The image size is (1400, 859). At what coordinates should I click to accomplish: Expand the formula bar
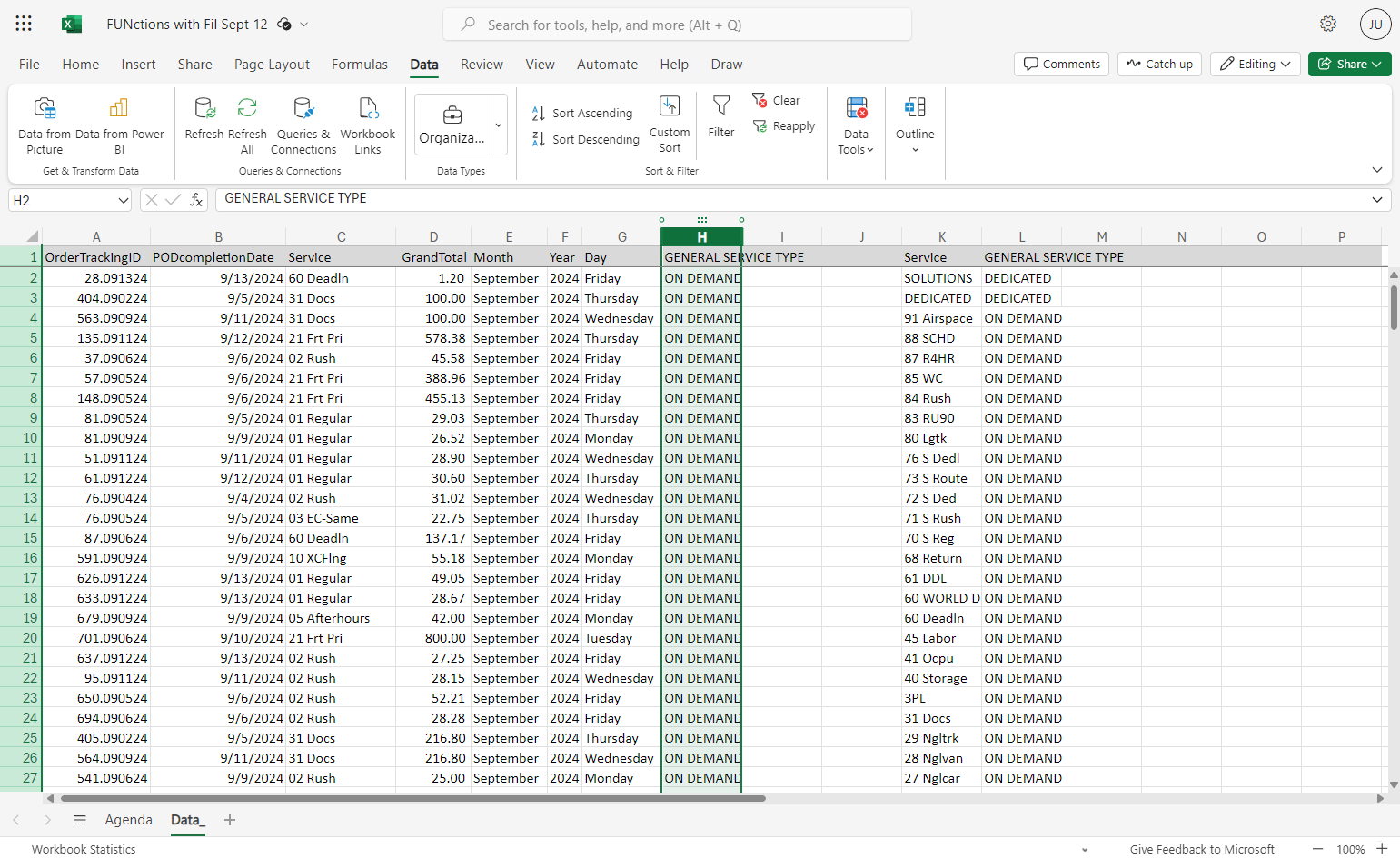(x=1377, y=199)
